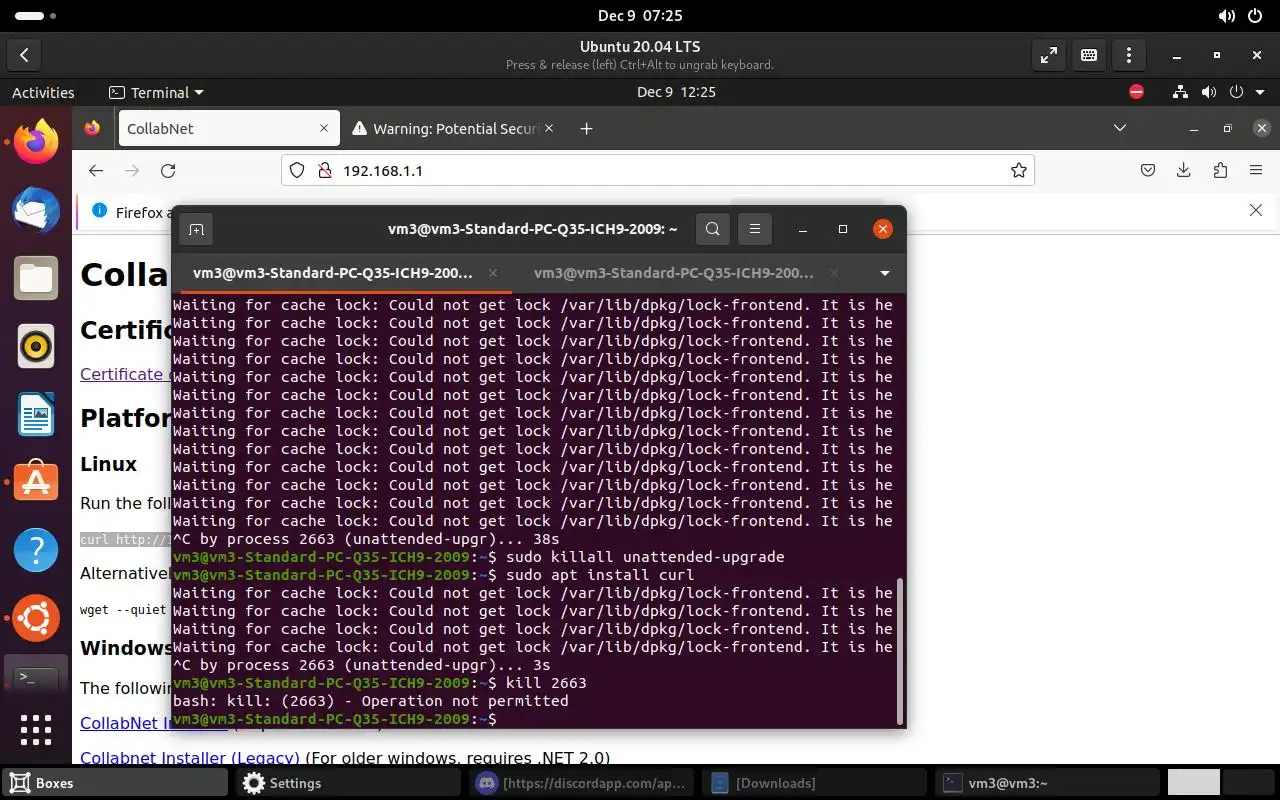Open host clock Dec 9 07:25
1280x800 pixels.
tap(640, 16)
